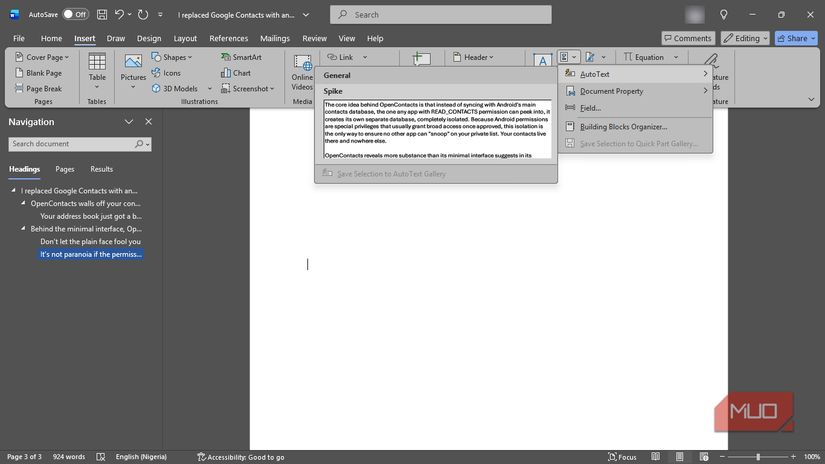Click the Redo icon in title bar
825x464 pixels.
pos(143,15)
